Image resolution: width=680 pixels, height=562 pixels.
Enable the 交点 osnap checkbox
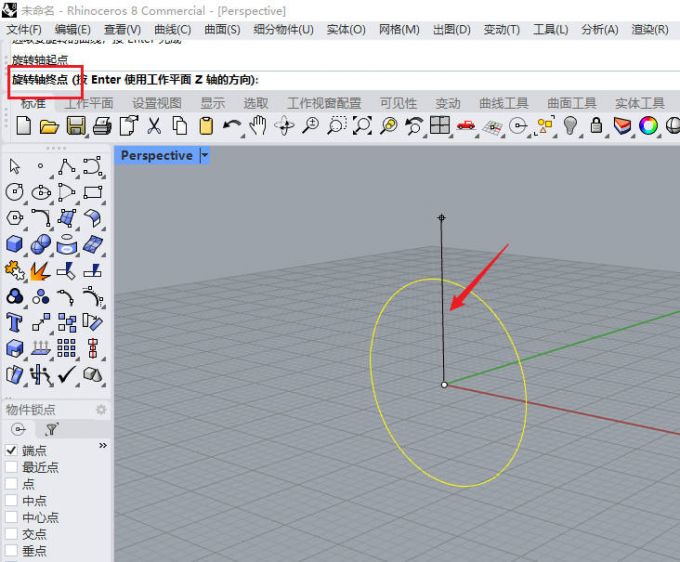pos(11,534)
